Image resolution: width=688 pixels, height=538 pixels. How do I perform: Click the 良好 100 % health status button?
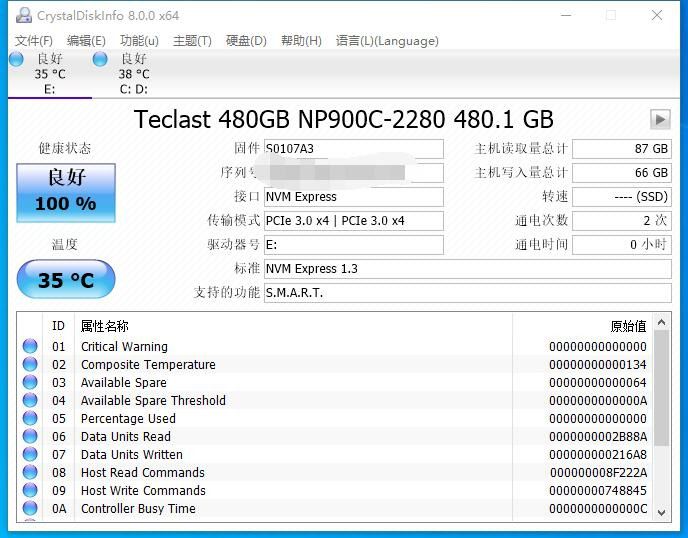pyautogui.click(x=66, y=193)
